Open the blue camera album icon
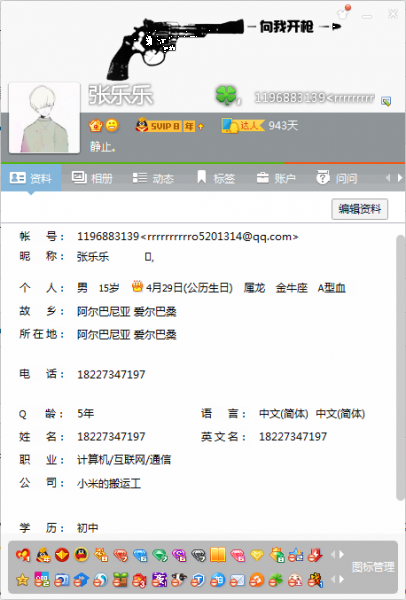The height and width of the screenshot is (600, 406). (61, 580)
